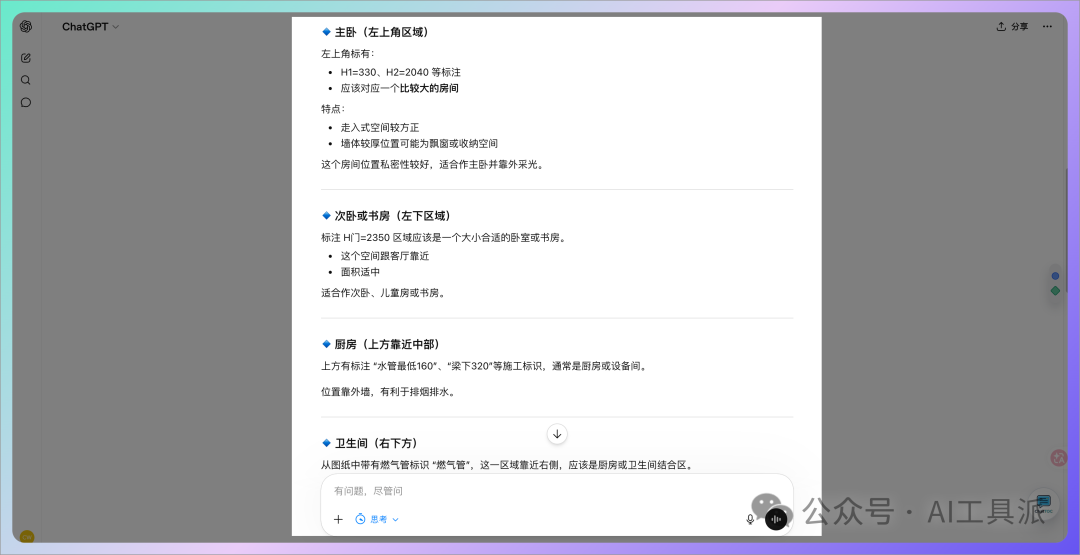Click the green diamond floating widget icon
This screenshot has height=555, width=1080.
click(1055, 291)
